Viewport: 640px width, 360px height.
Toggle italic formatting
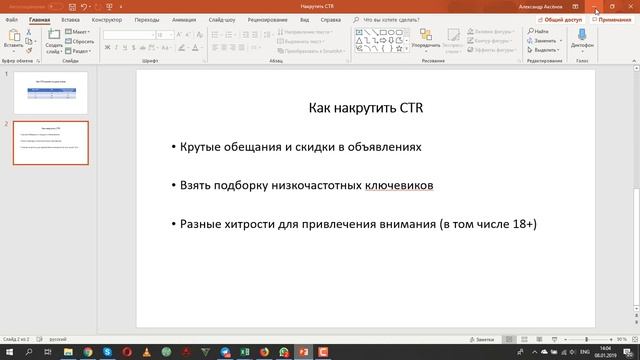click(116, 48)
